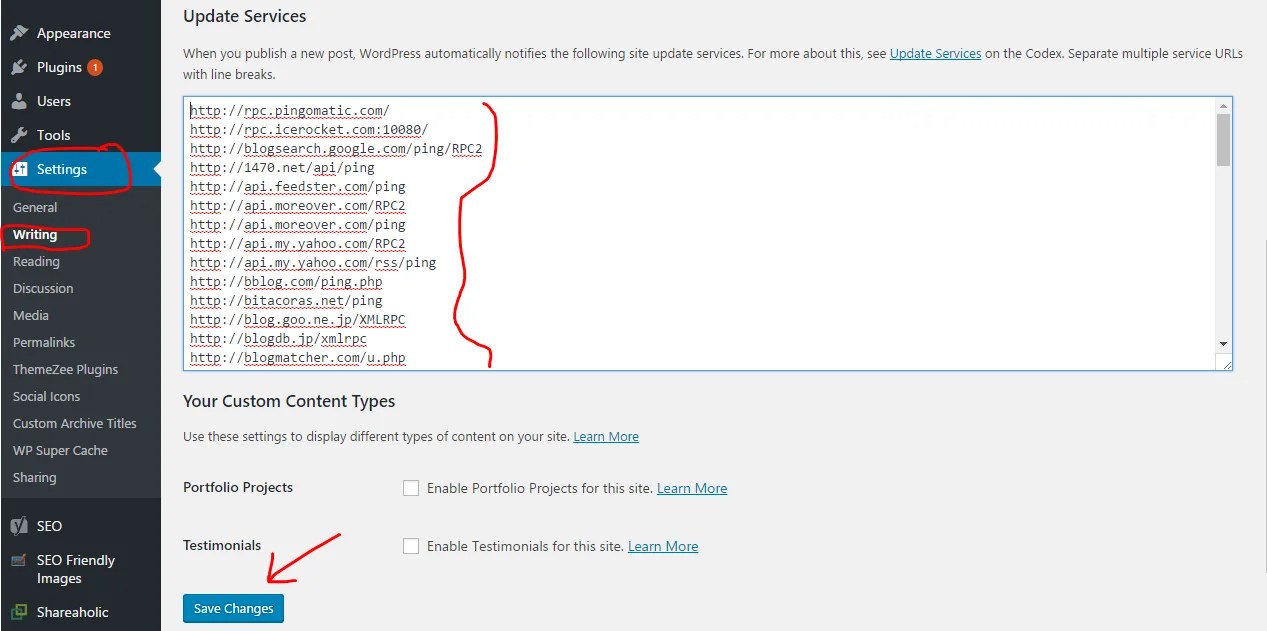Click Learn More next to Portfolio Projects

point(692,488)
